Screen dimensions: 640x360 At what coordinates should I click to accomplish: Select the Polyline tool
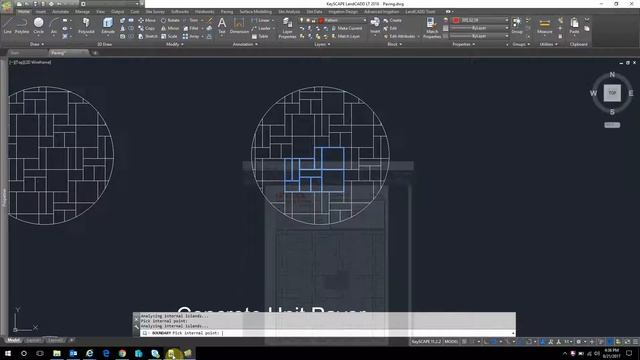pos(22,25)
